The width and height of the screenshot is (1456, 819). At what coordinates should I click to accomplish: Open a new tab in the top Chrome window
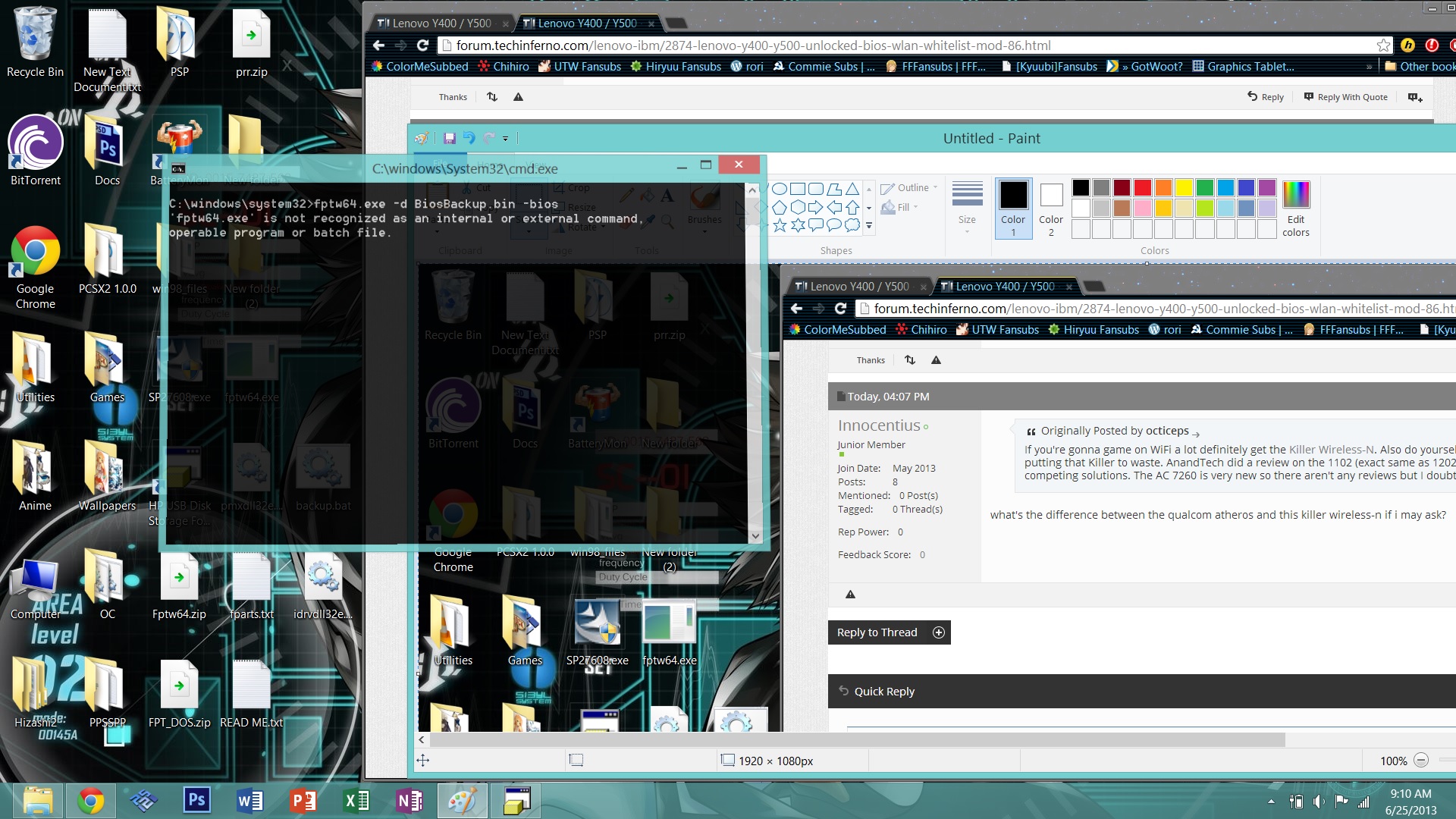676,24
